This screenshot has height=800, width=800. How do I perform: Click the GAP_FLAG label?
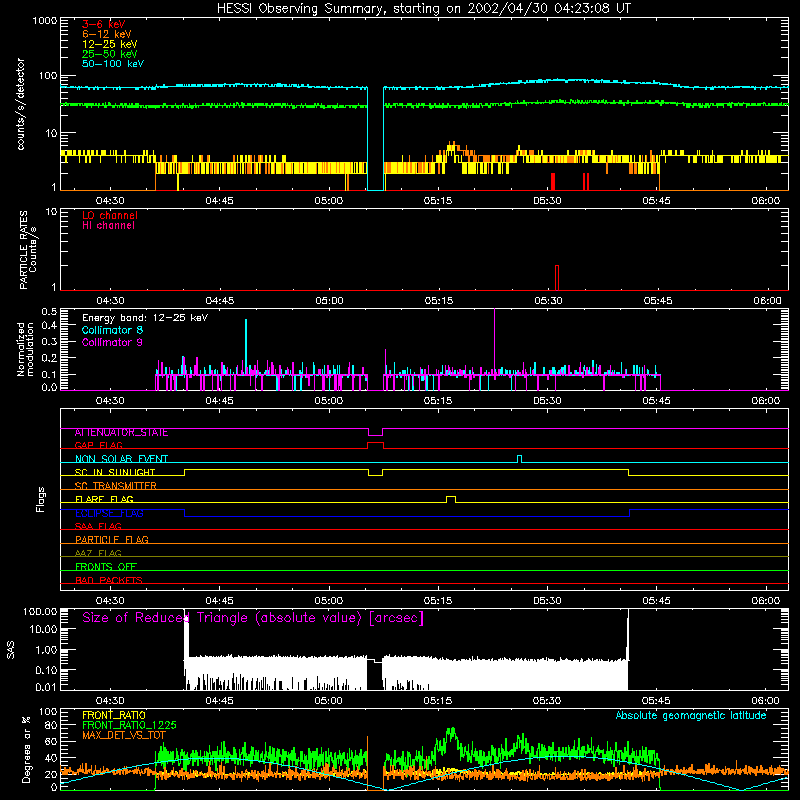tap(98, 445)
